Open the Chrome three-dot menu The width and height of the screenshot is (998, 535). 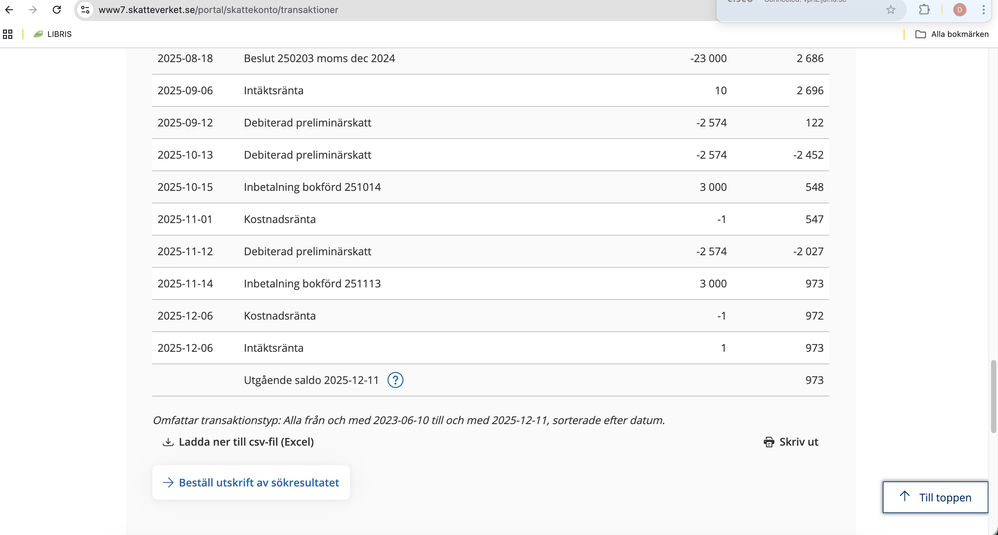tap(984, 10)
